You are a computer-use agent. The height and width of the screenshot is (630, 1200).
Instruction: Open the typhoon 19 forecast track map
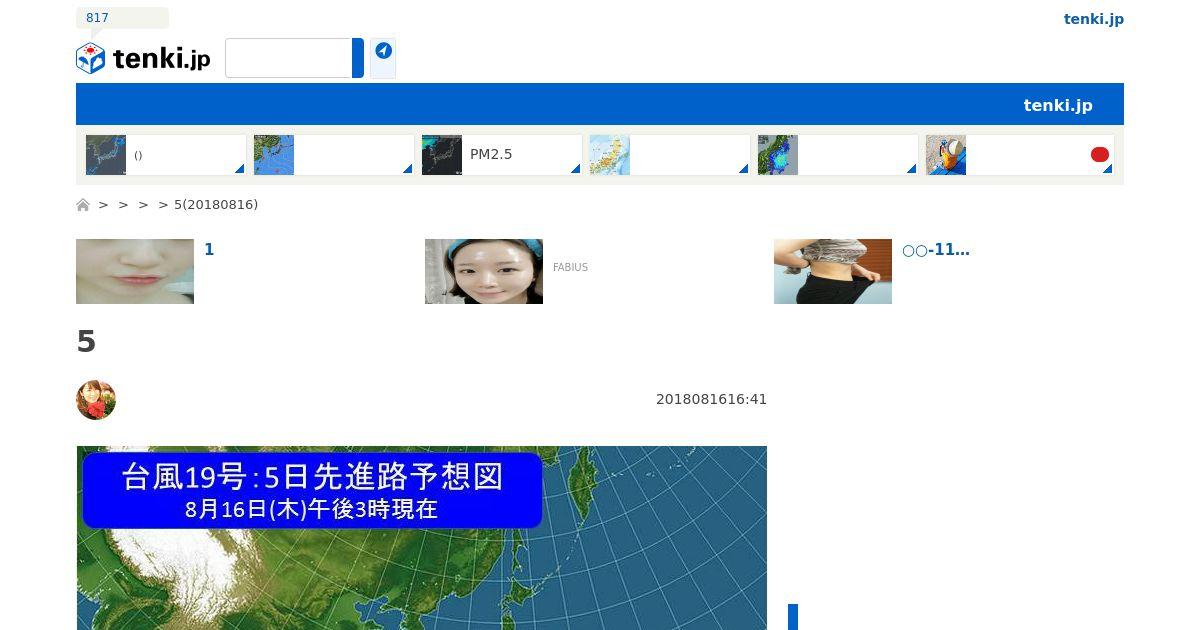tap(422, 538)
